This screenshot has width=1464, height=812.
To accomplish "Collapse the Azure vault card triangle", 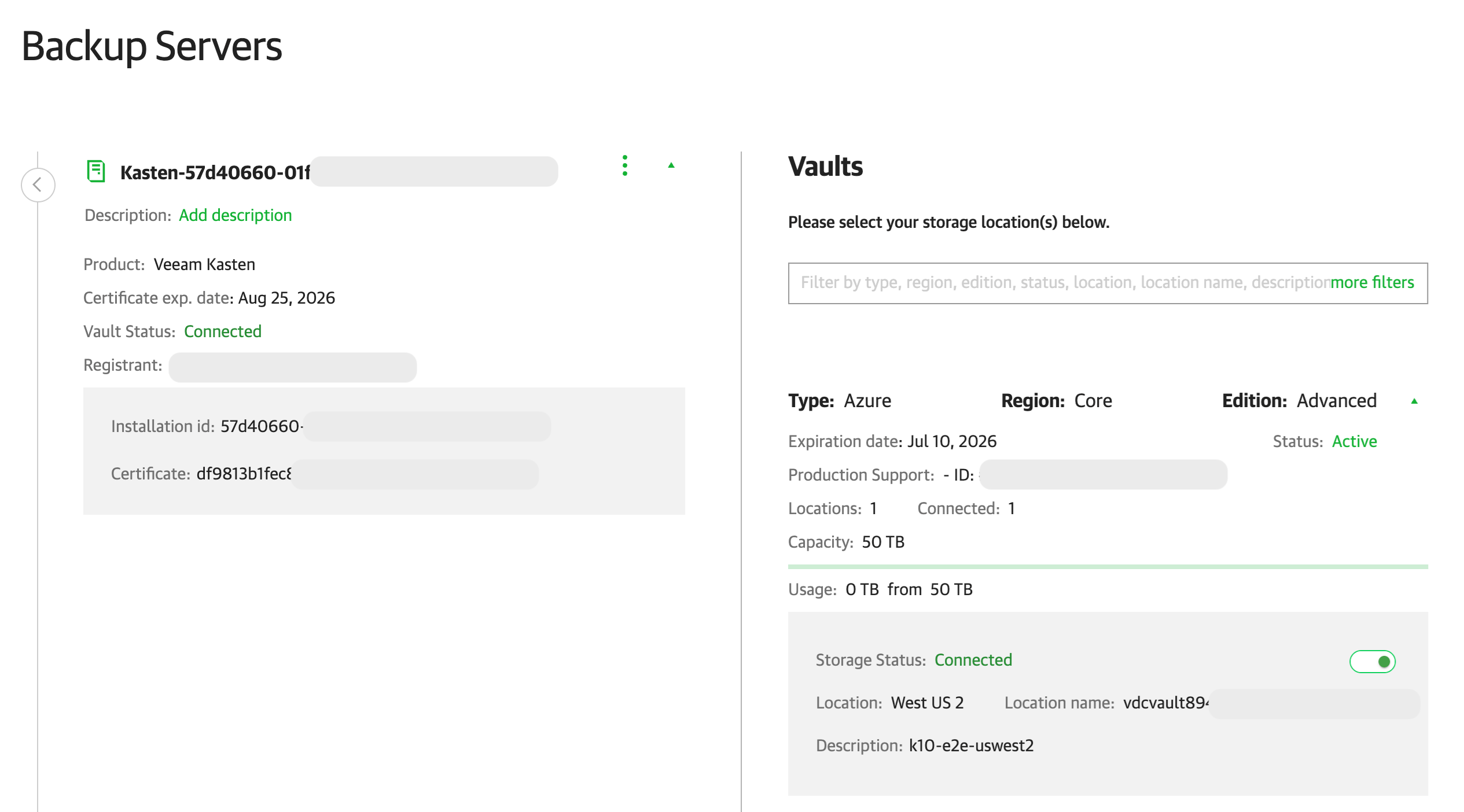I will (1414, 401).
